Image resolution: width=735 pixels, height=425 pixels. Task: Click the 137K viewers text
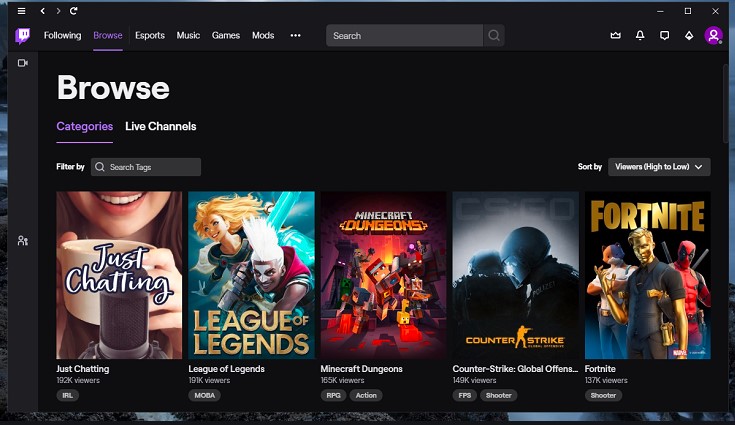point(606,380)
